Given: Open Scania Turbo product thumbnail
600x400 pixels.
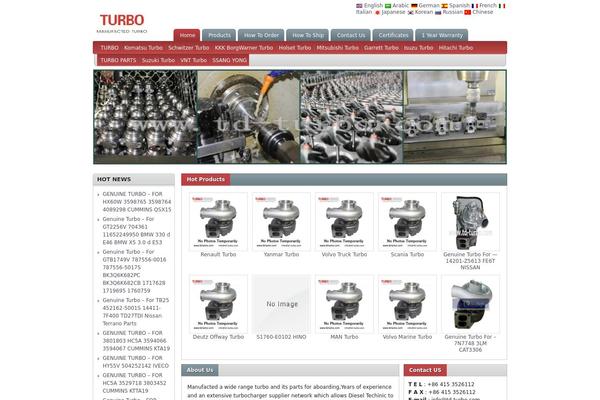Looking at the screenshot, I should pyautogui.click(x=407, y=222).
